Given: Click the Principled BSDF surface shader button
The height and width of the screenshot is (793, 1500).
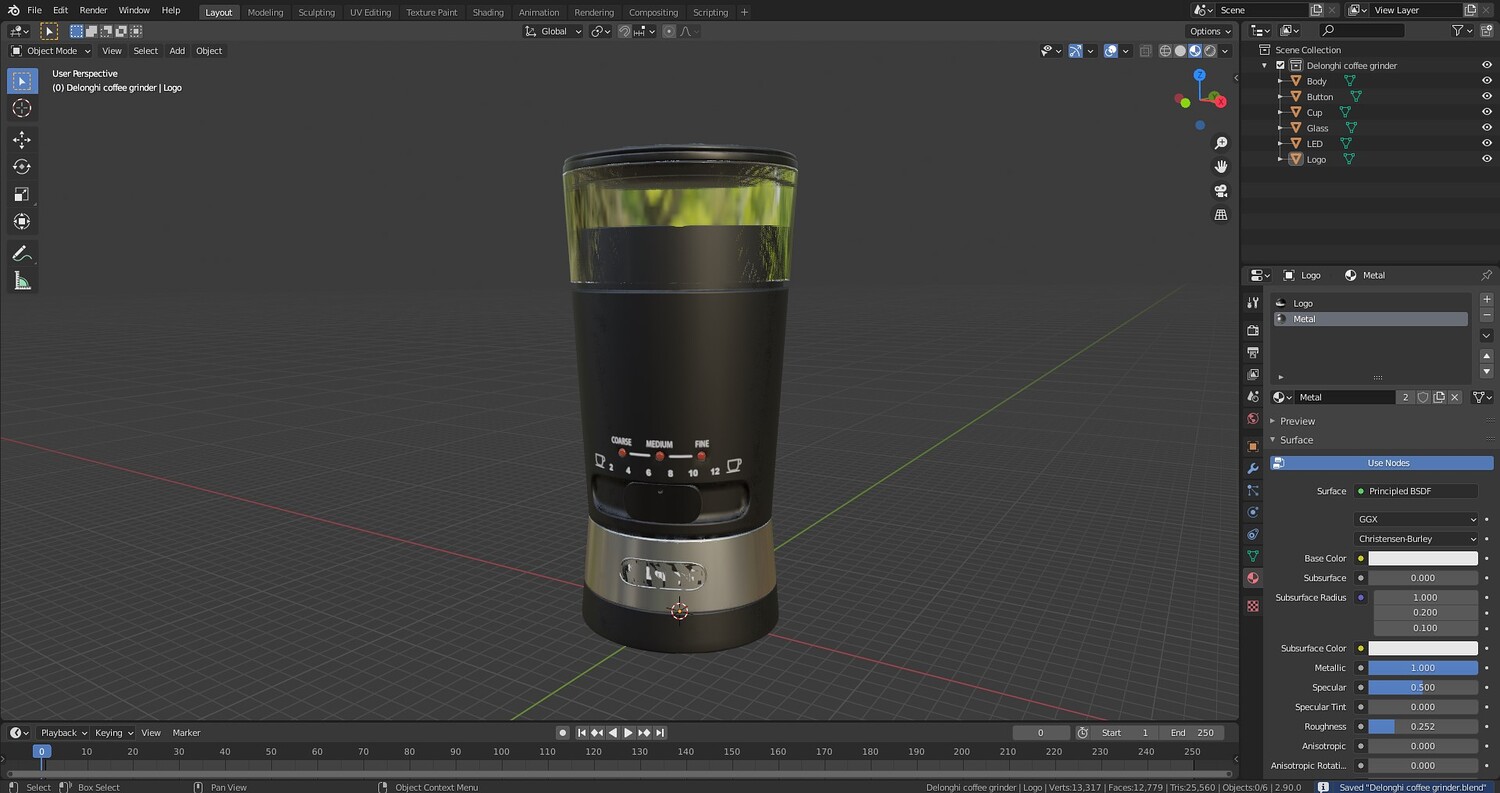Looking at the screenshot, I should click(1416, 491).
